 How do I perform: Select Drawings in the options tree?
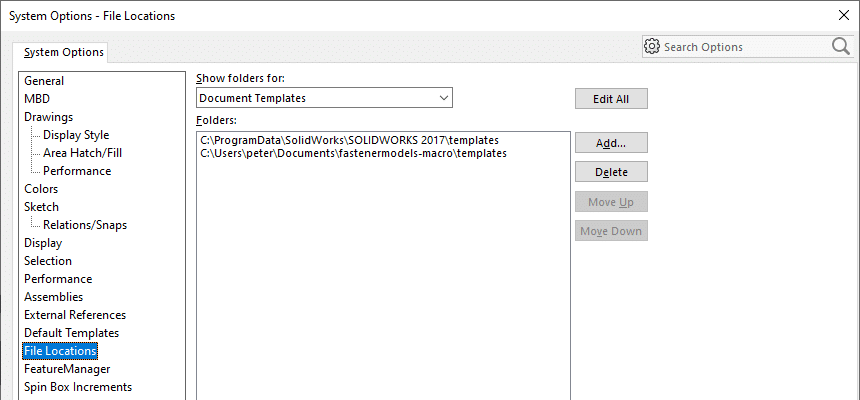tap(48, 117)
